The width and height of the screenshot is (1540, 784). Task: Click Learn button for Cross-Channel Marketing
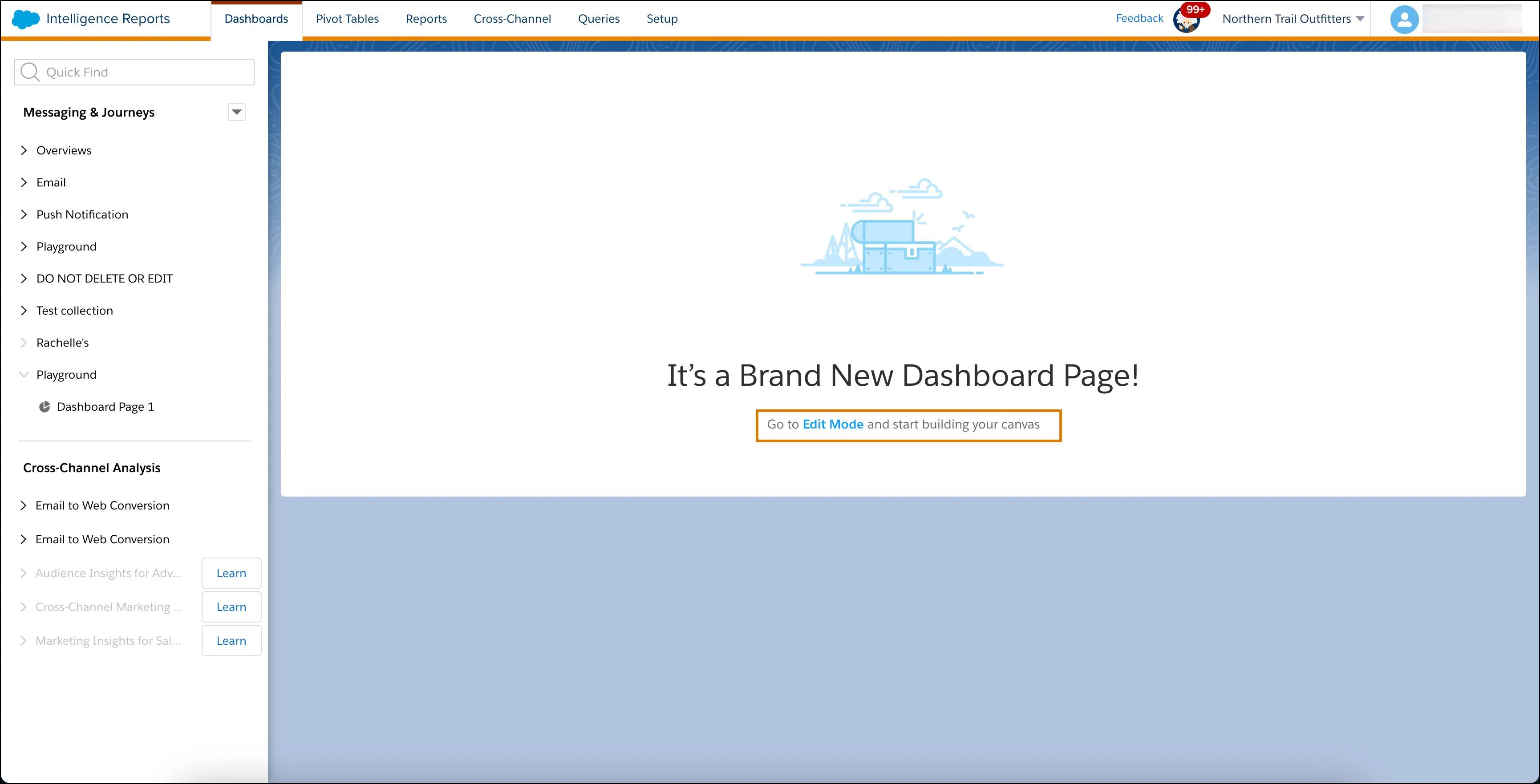click(x=231, y=607)
